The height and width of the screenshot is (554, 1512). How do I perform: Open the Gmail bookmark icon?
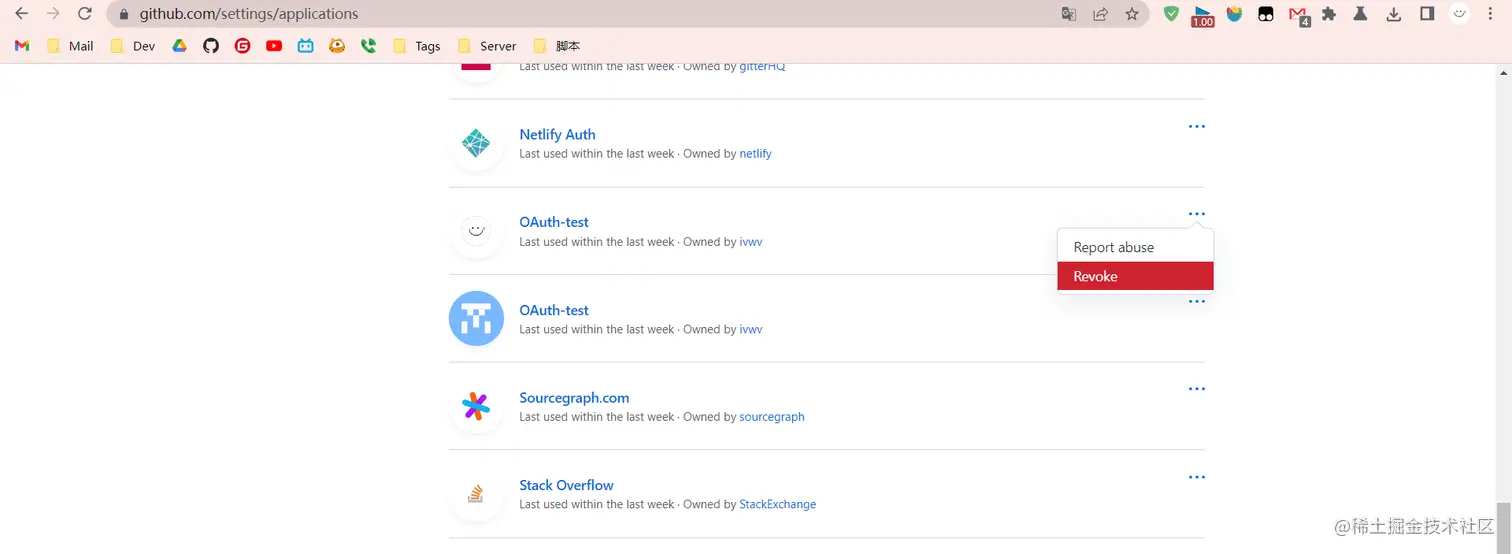click(22, 46)
